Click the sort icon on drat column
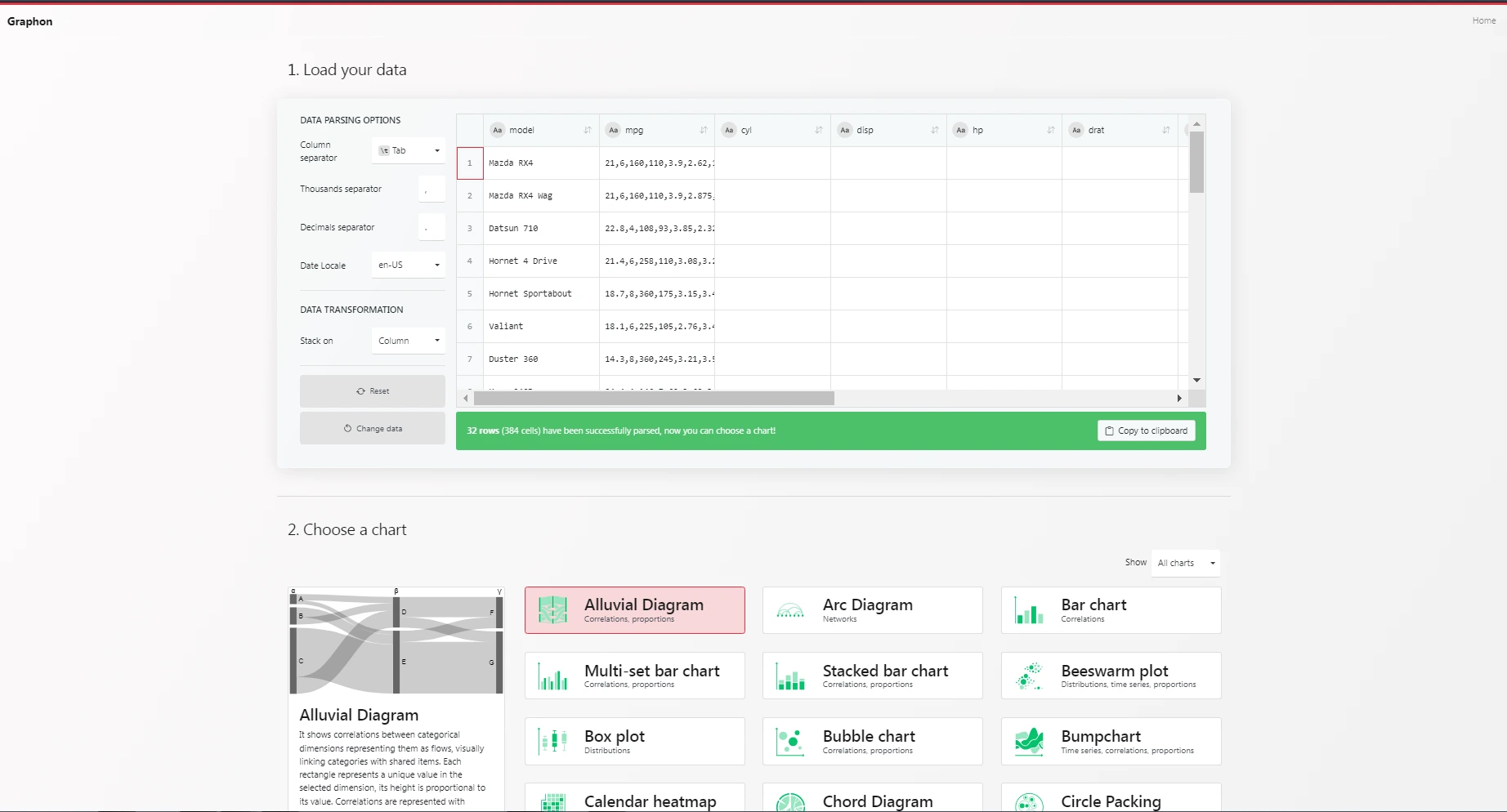The image size is (1507, 812). [1165, 130]
